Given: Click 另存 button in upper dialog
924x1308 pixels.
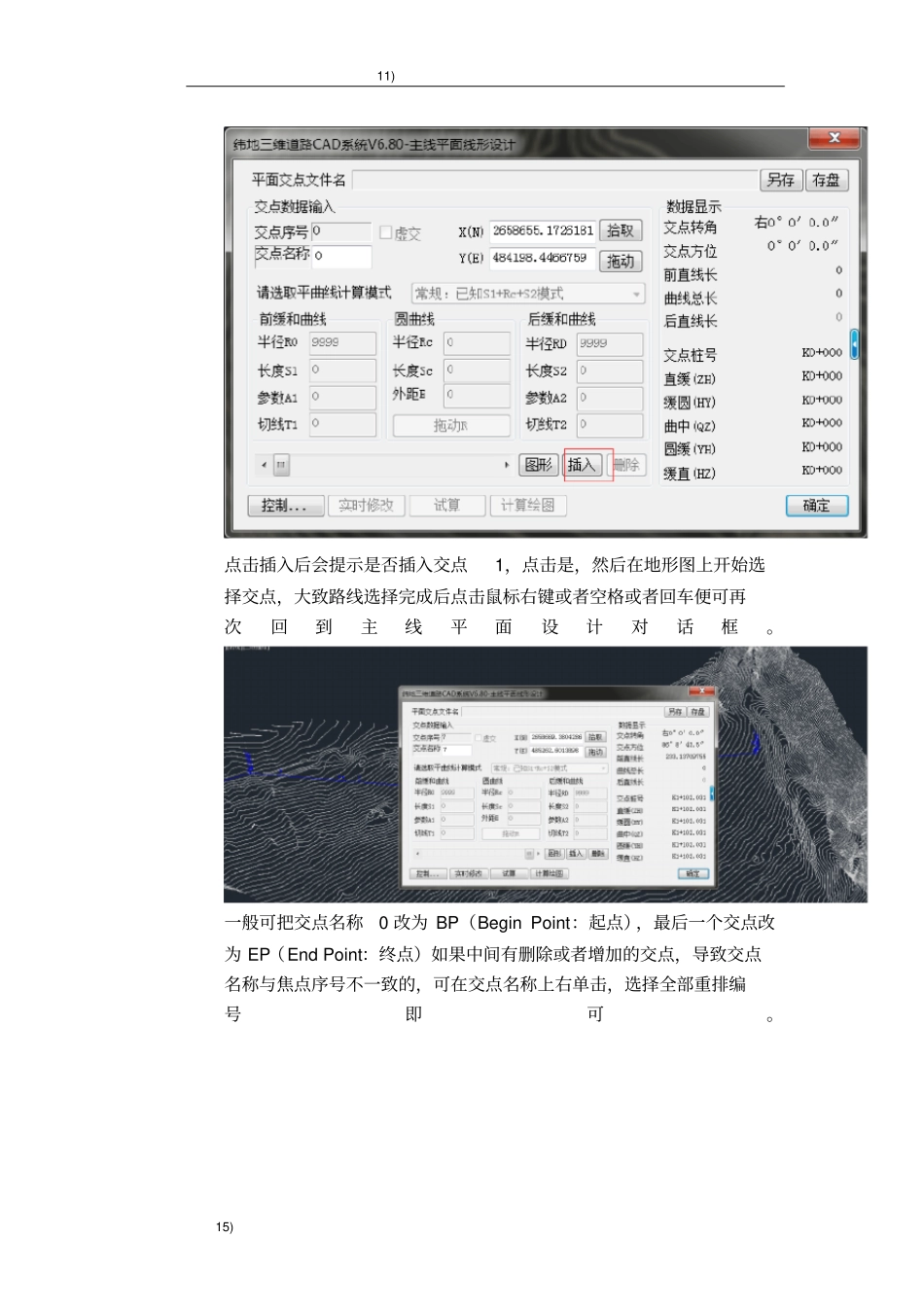Looking at the screenshot, I should pyautogui.click(x=780, y=180).
